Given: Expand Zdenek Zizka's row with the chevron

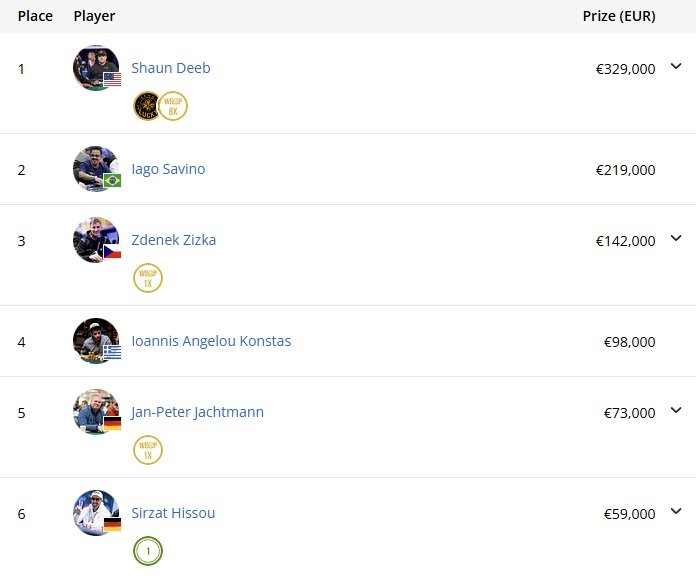Looking at the screenshot, I should tap(676, 239).
